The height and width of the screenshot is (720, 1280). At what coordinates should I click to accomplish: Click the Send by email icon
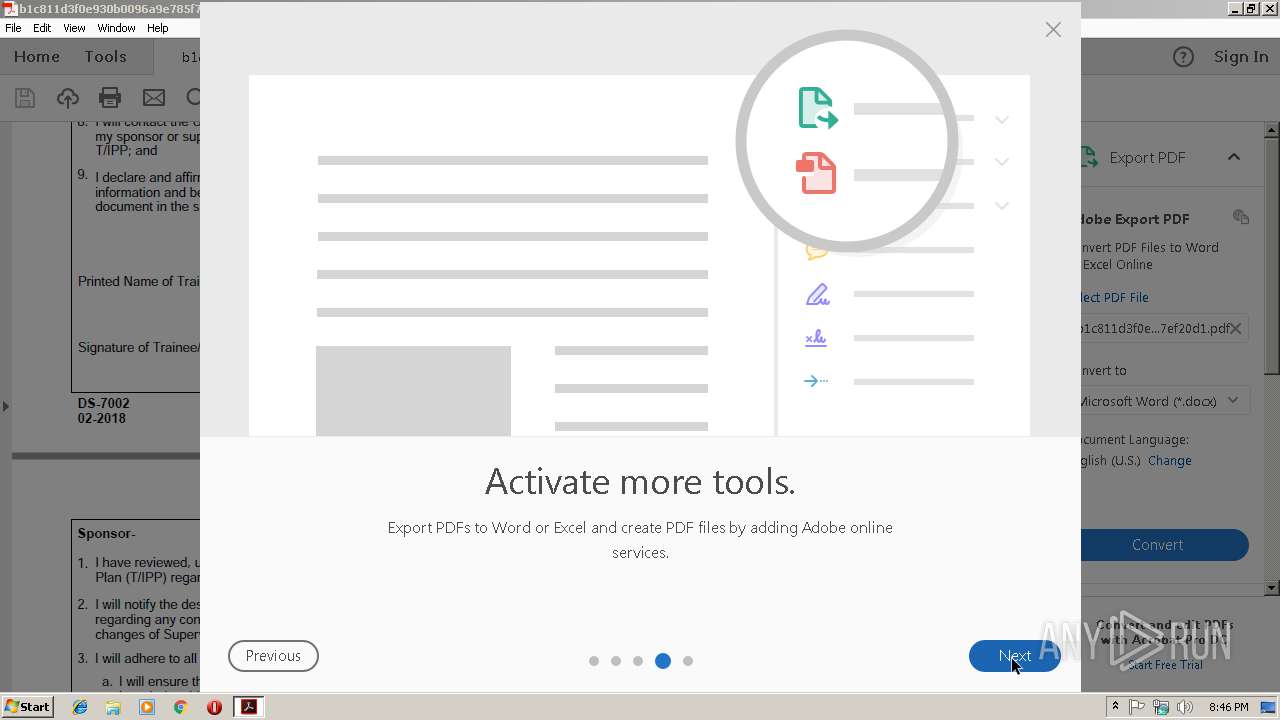click(153, 97)
